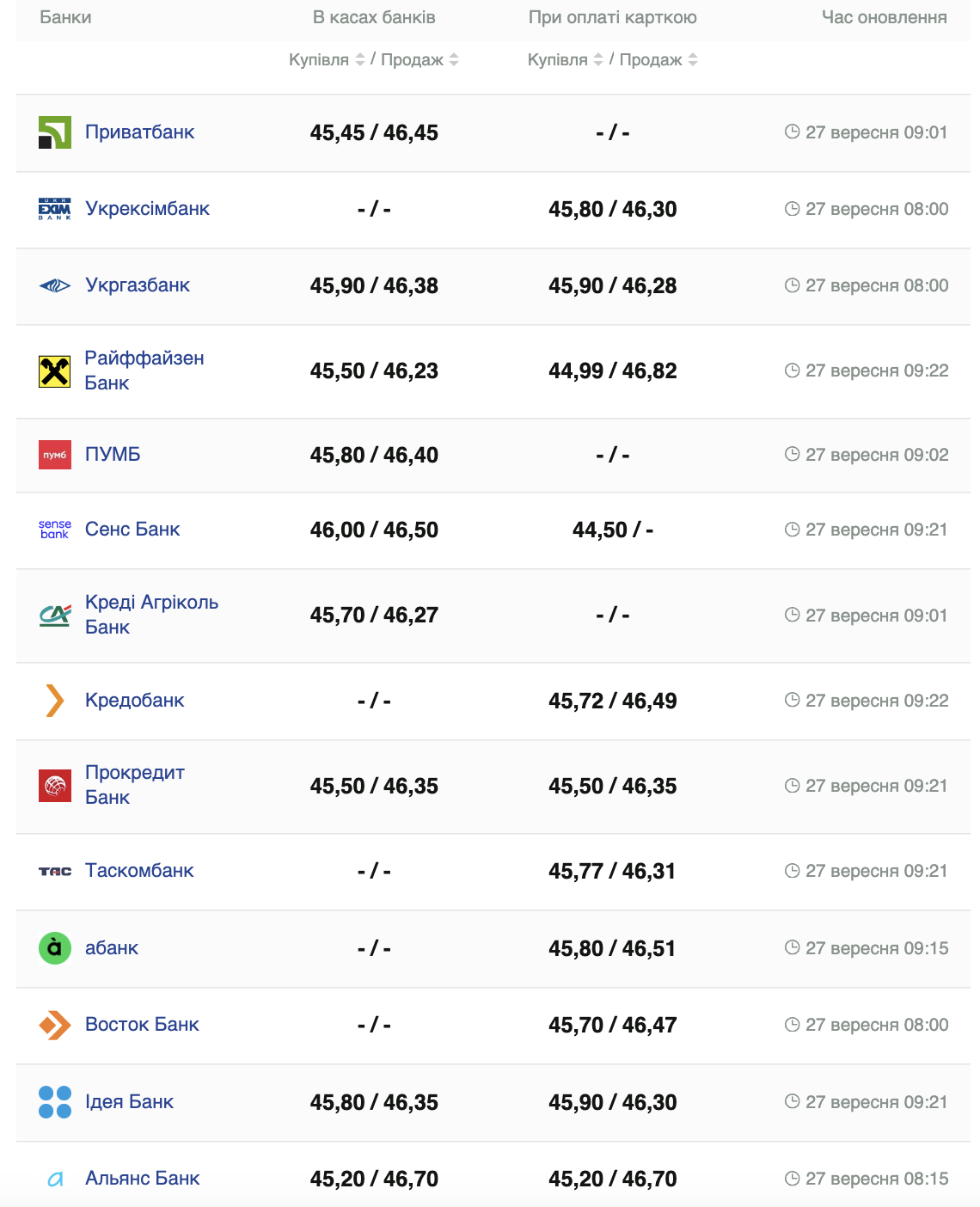This screenshot has height=1207, width=980.
Task: Click the Sense Bank logo icon
Action: tap(55, 530)
